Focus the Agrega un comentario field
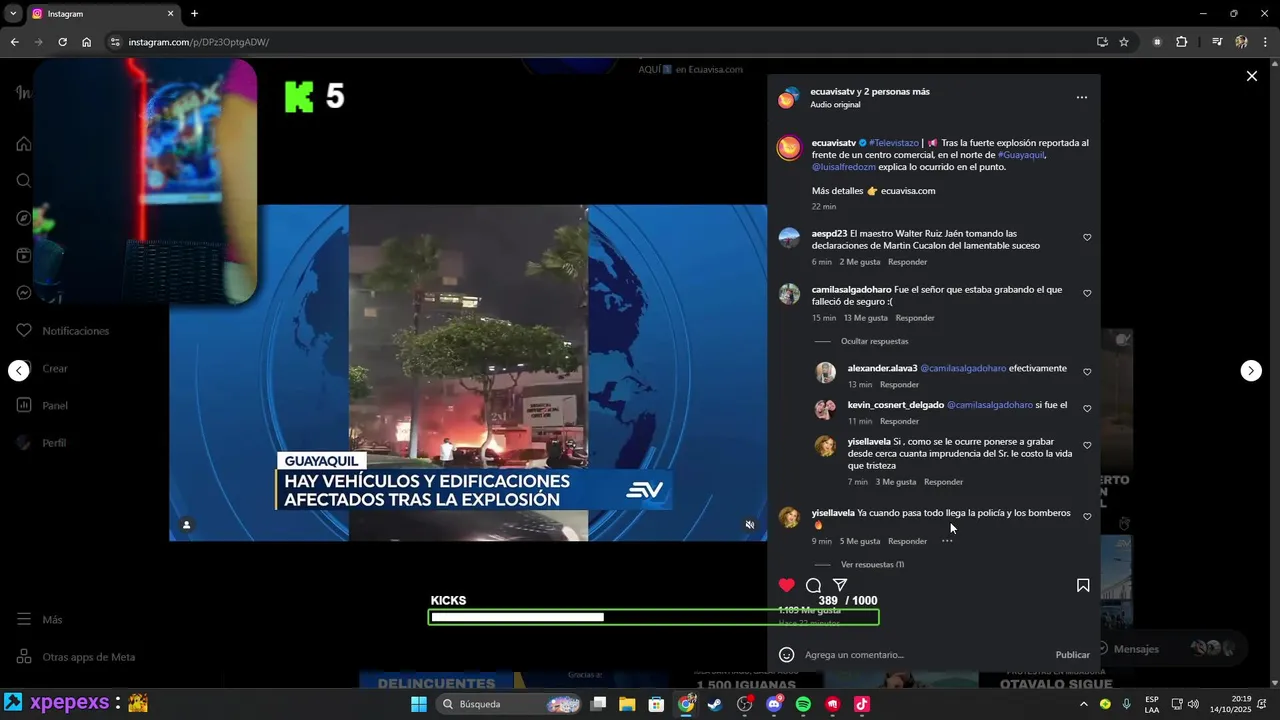Screen dimensions: 1280x720 (925, 655)
